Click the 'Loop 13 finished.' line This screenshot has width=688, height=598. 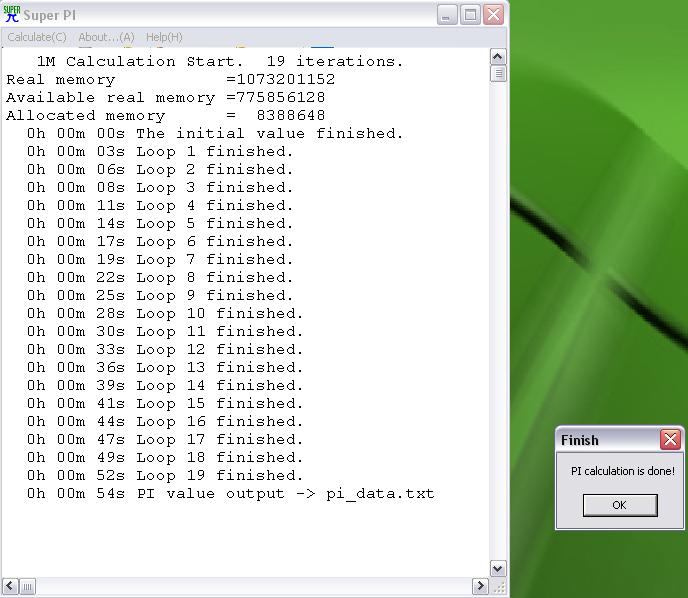pyautogui.click(x=165, y=367)
